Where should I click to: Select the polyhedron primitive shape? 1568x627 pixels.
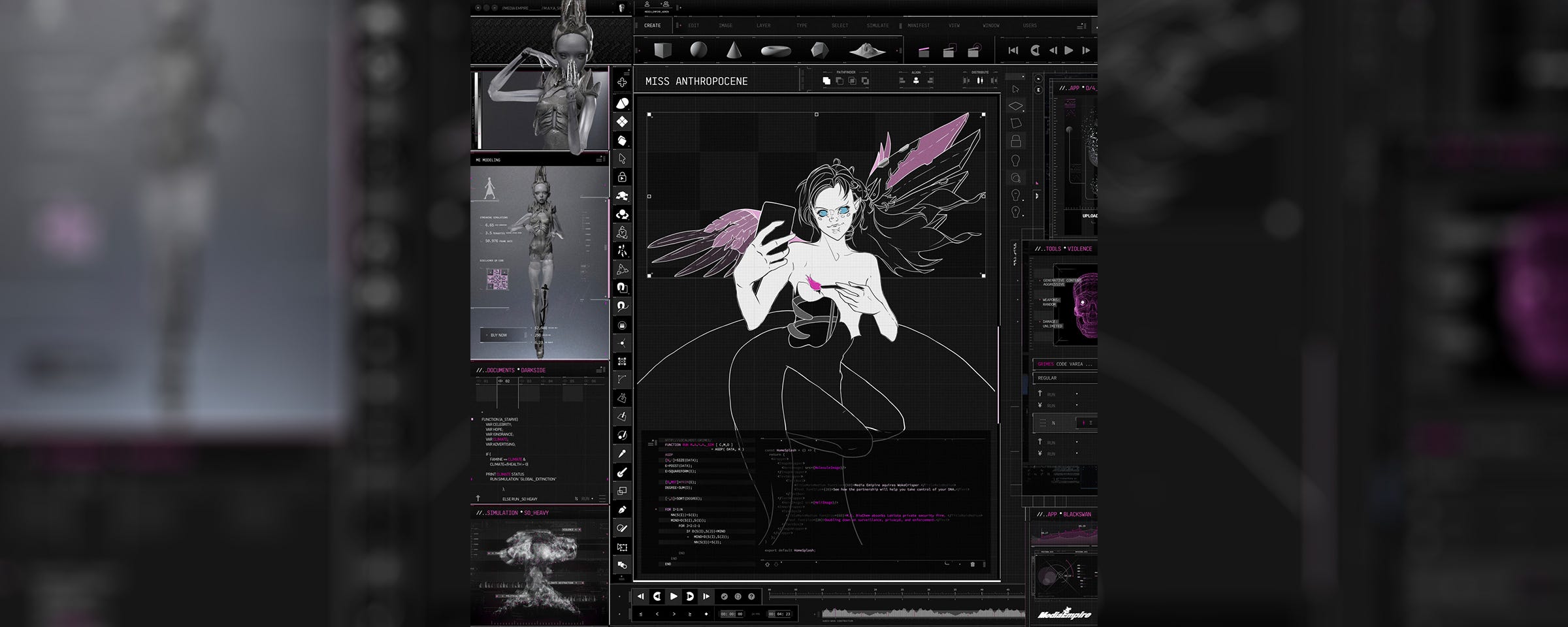click(x=819, y=50)
